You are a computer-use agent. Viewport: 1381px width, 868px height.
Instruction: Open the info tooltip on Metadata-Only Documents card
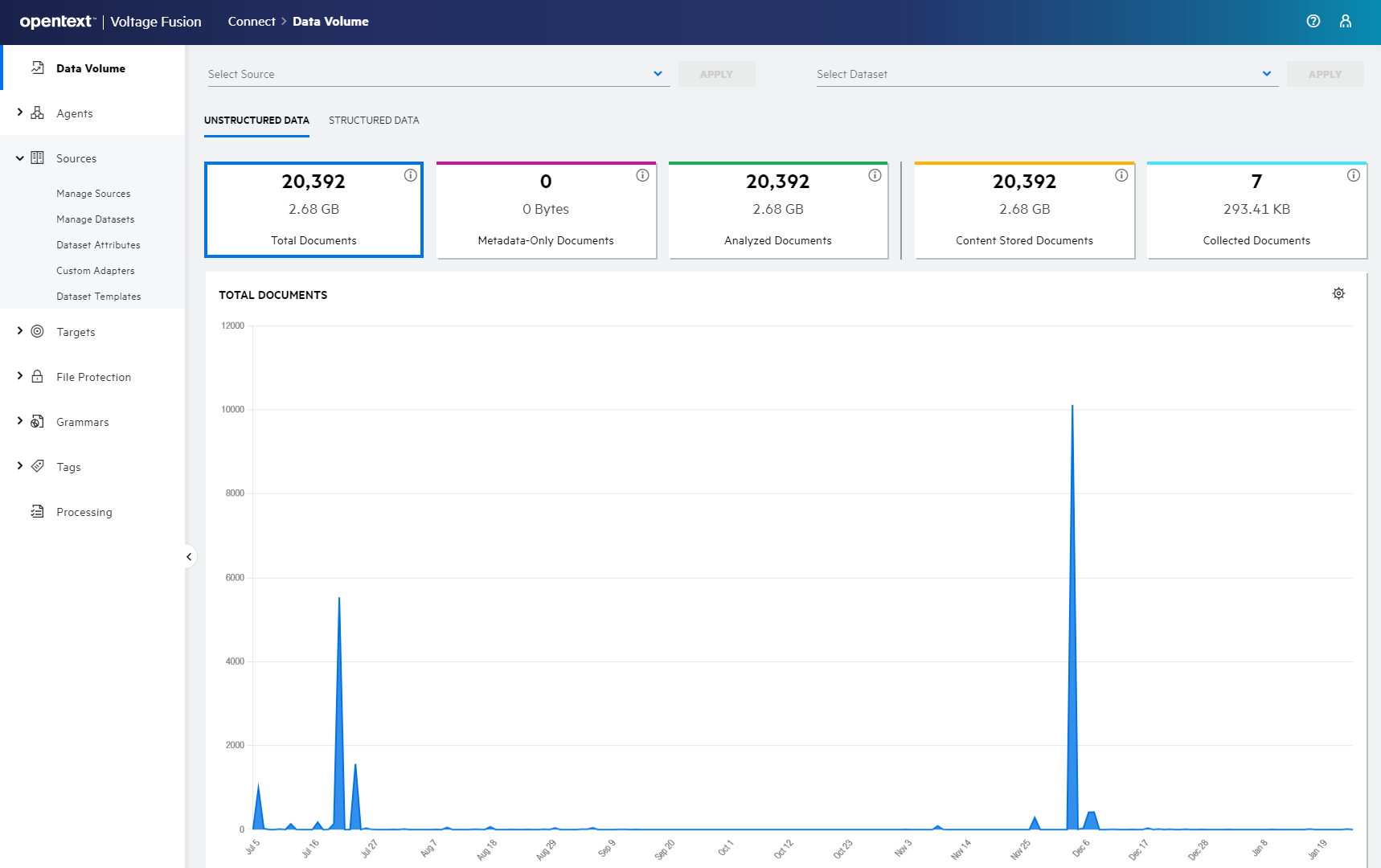tap(642, 174)
